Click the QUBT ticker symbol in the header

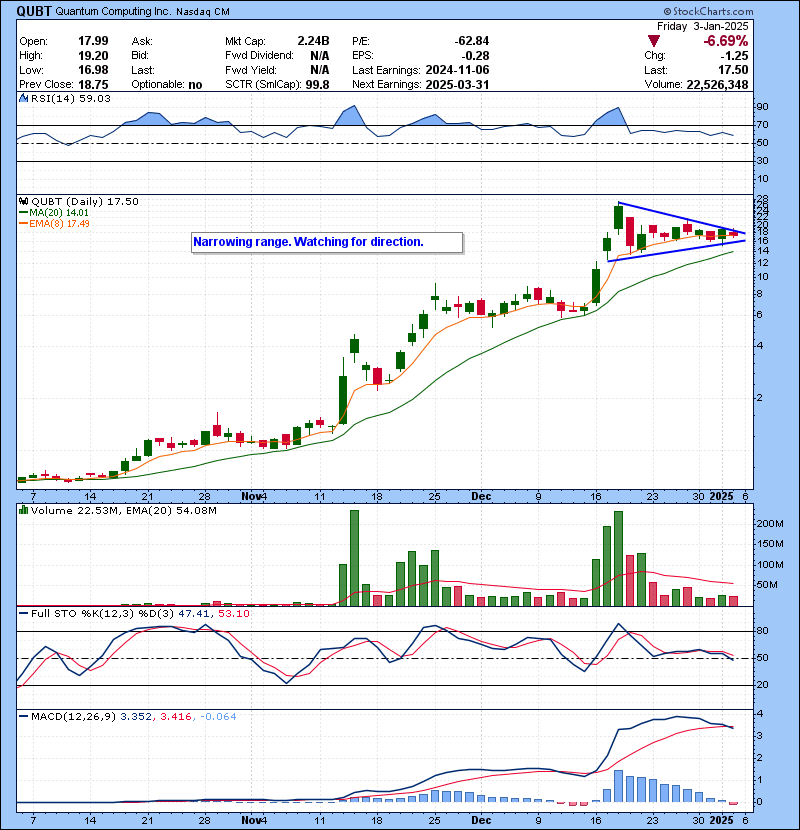[x=34, y=11]
